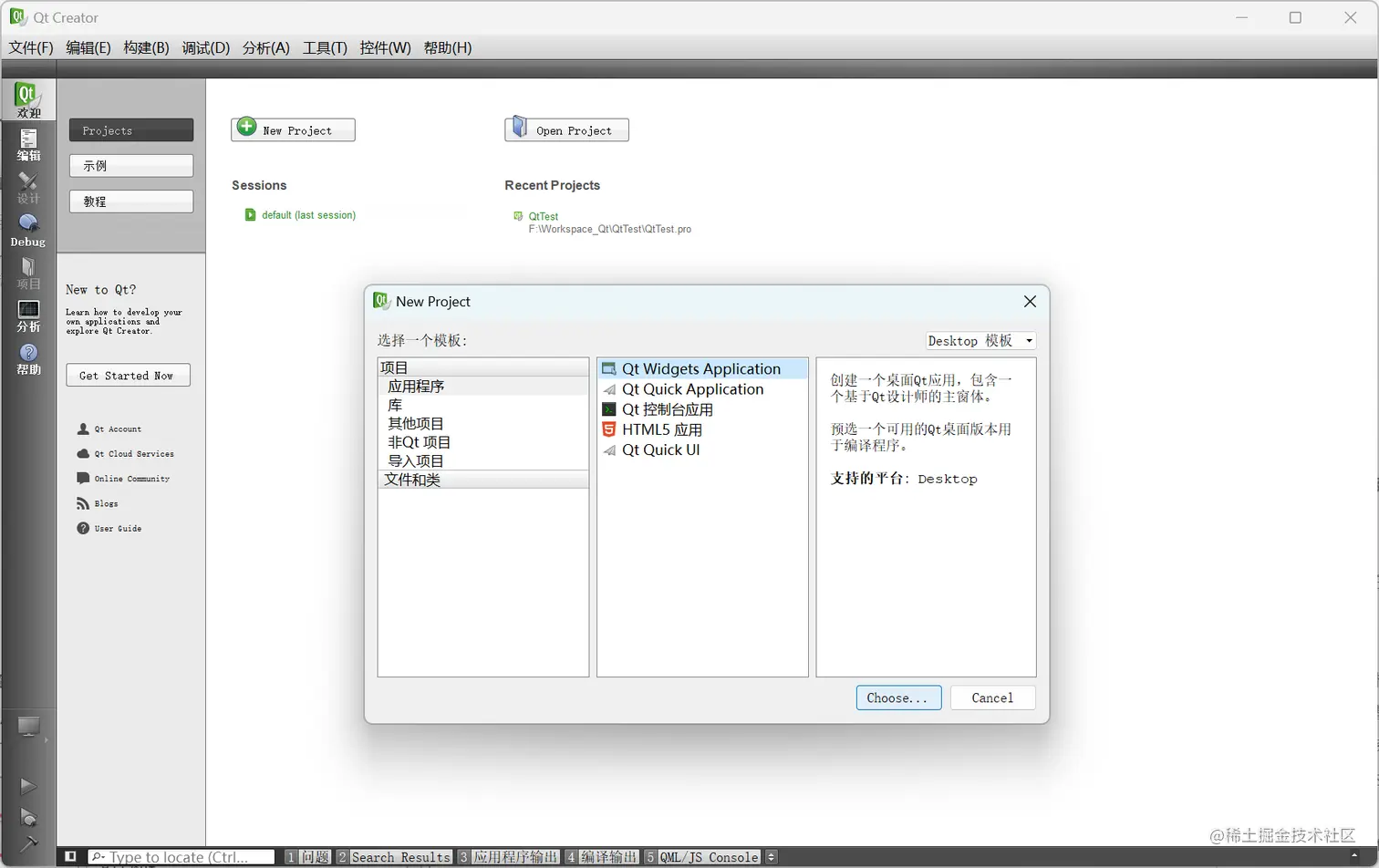Click the Online Community chat icon

(83, 478)
